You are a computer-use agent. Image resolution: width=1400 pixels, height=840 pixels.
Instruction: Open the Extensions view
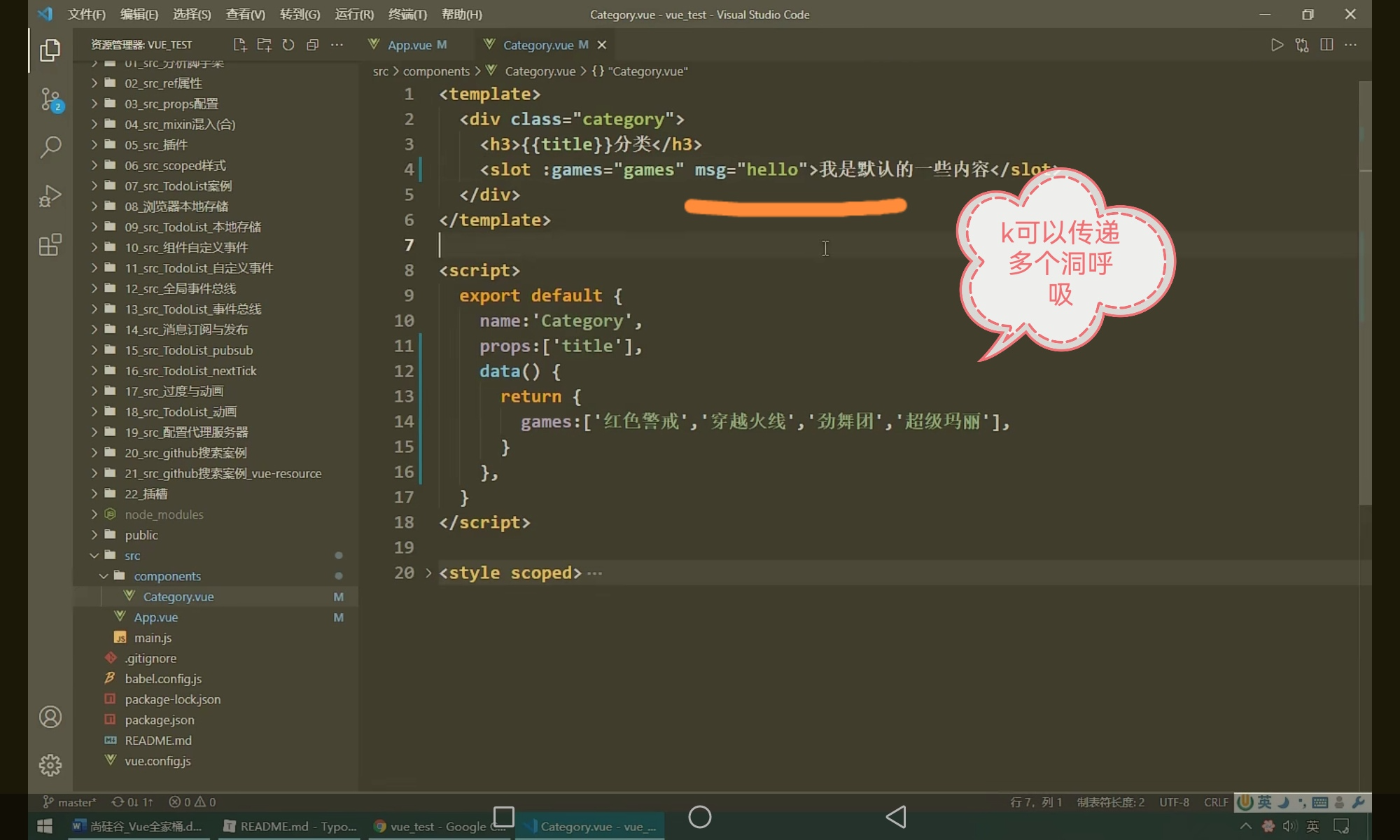(50, 245)
